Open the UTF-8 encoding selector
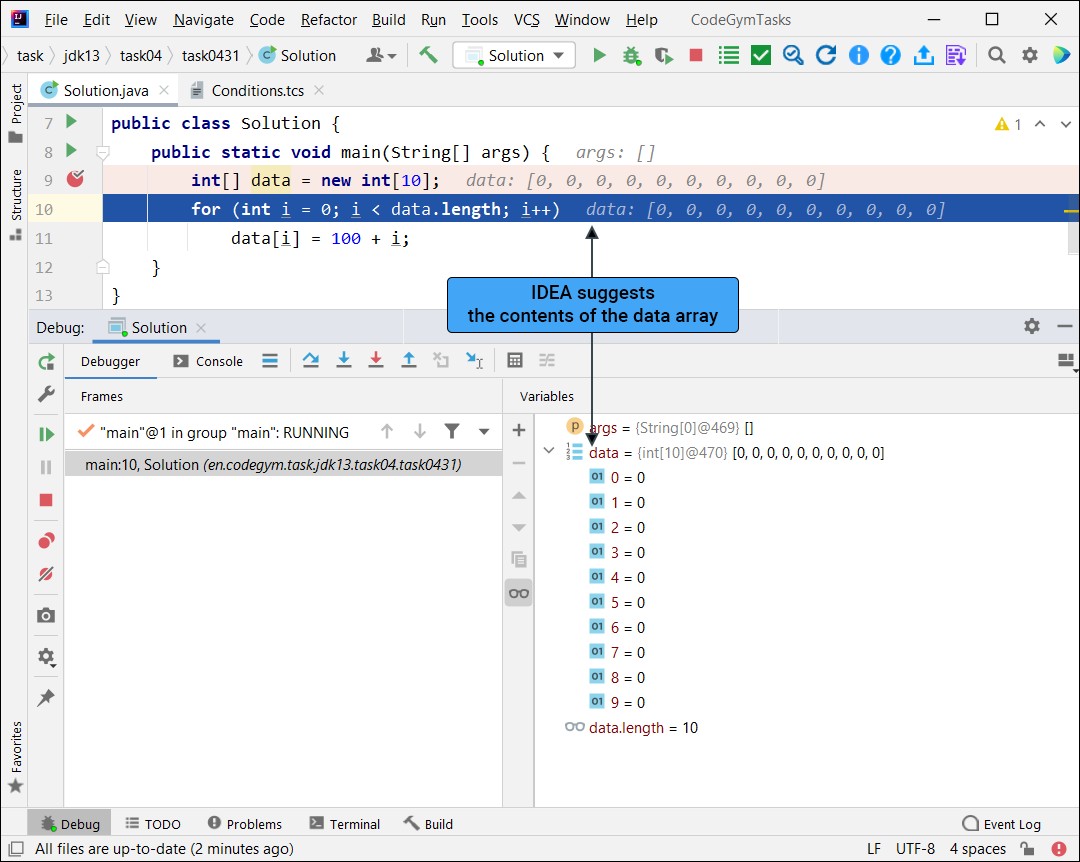 tap(915, 848)
